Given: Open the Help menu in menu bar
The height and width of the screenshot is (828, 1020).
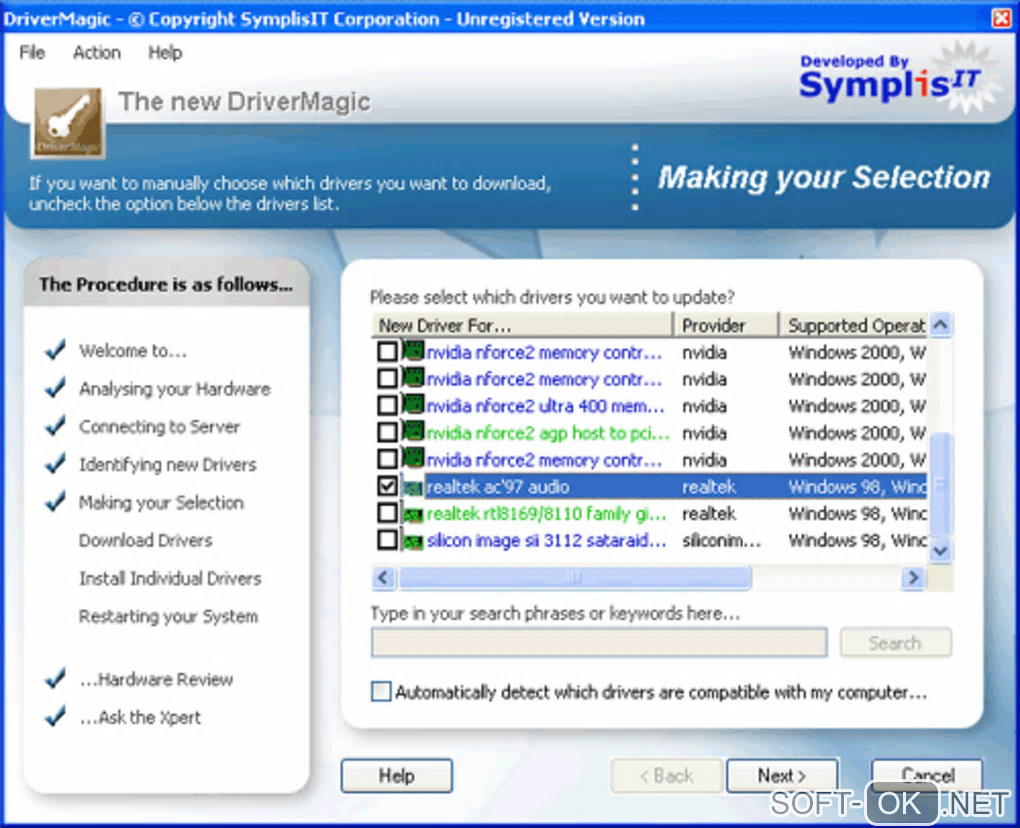Looking at the screenshot, I should click(165, 53).
